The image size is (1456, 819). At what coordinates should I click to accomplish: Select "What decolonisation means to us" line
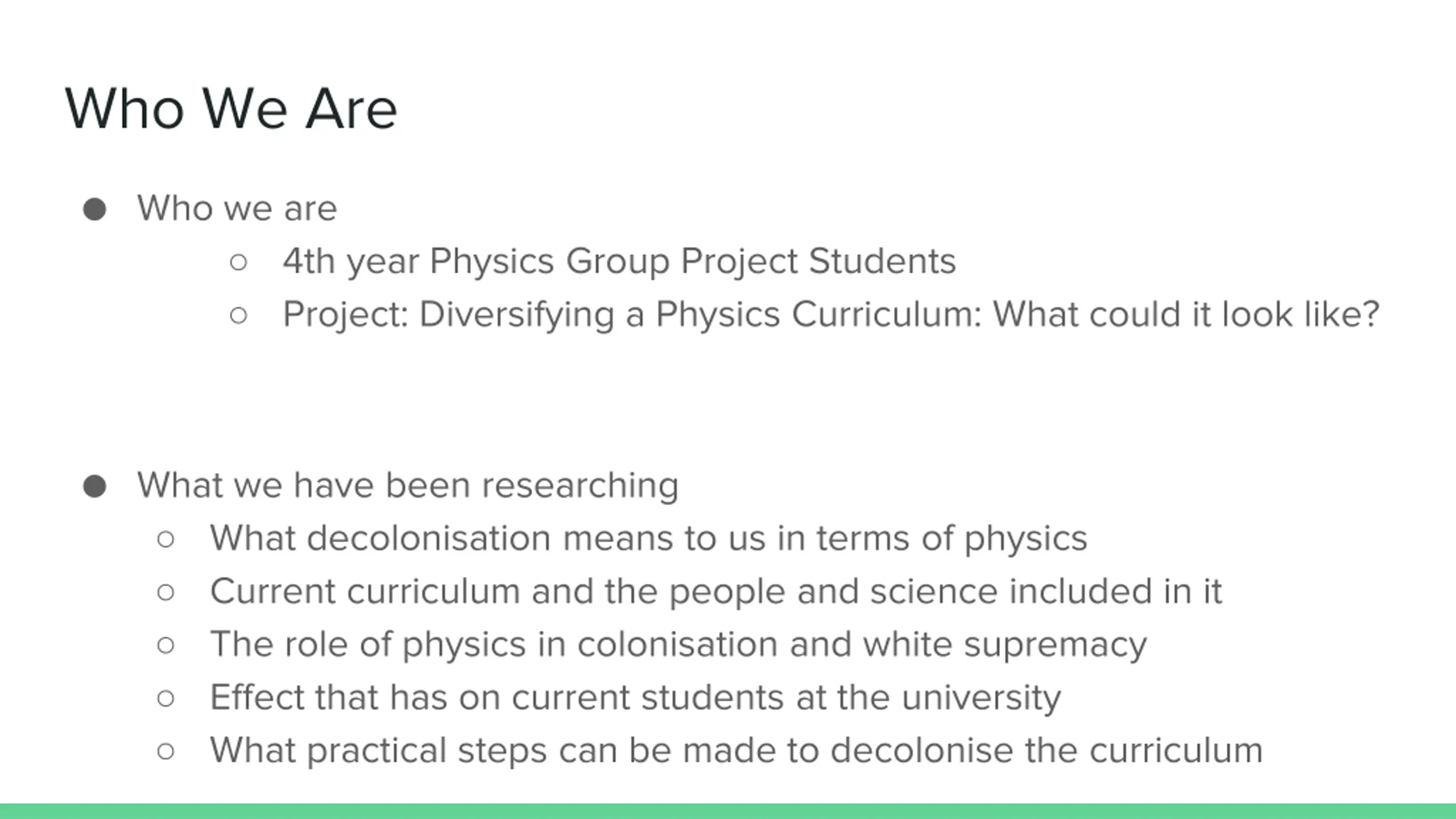pyautogui.click(x=648, y=538)
